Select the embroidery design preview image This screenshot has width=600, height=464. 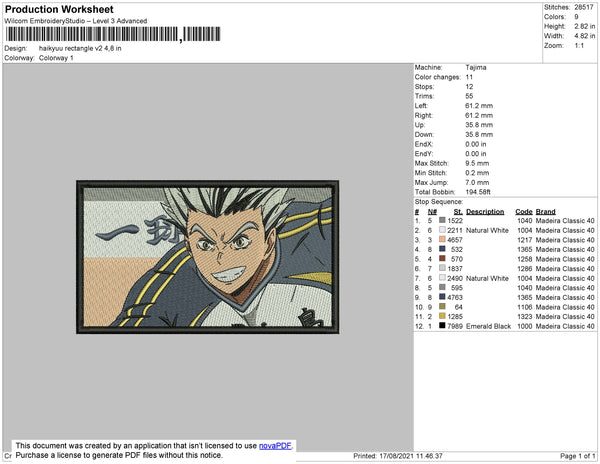pyautogui.click(x=207, y=257)
